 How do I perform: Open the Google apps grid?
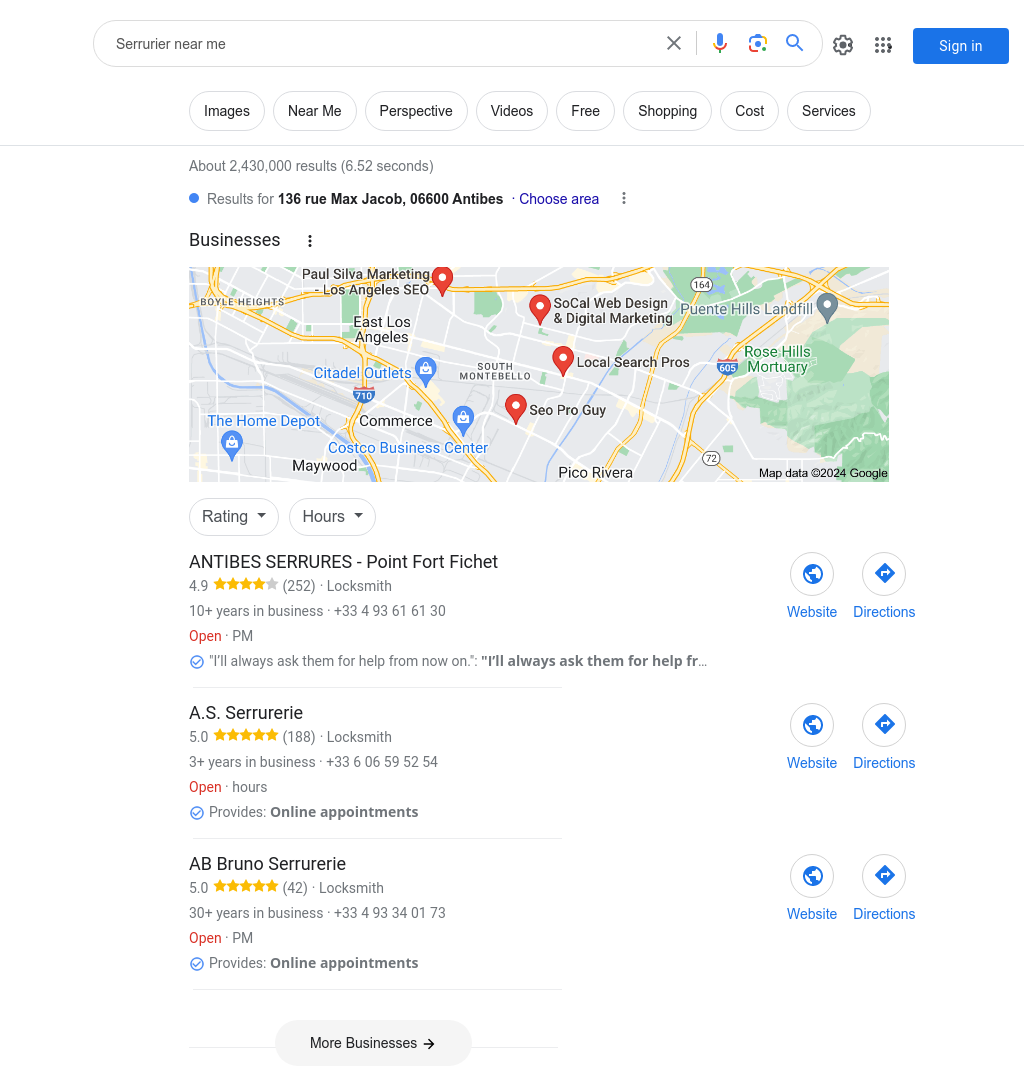(883, 45)
